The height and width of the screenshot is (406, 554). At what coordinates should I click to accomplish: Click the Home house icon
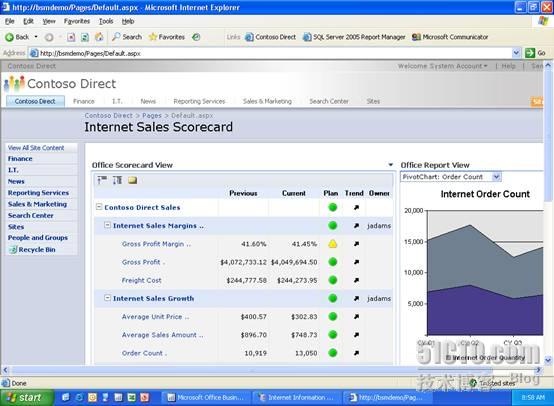(x=99, y=37)
